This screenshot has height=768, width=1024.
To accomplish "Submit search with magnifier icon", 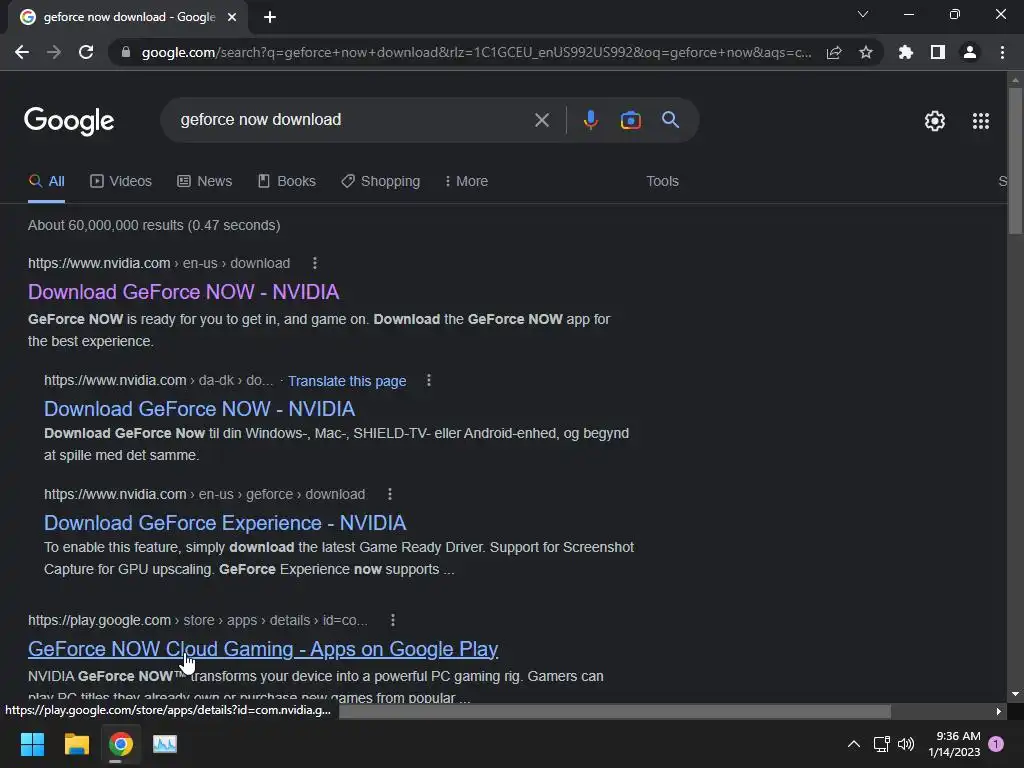I will click(x=671, y=120).
